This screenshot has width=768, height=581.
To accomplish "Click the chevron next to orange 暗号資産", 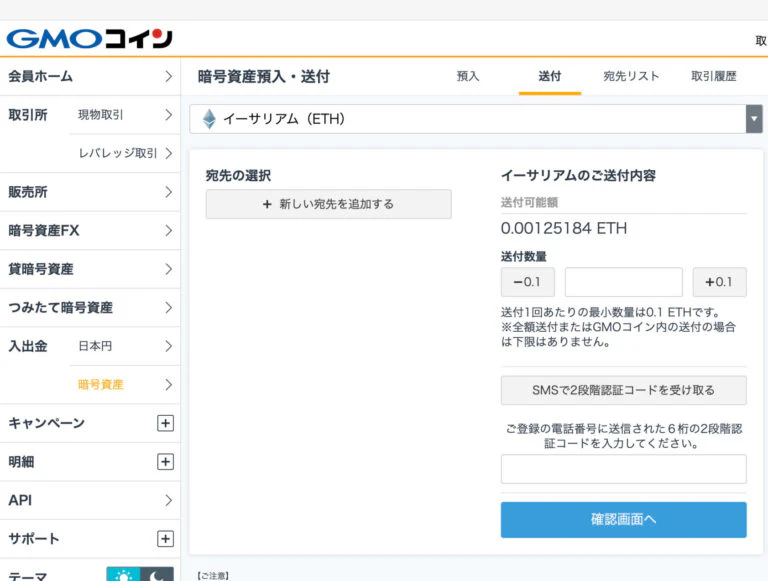I will (168, 385).
